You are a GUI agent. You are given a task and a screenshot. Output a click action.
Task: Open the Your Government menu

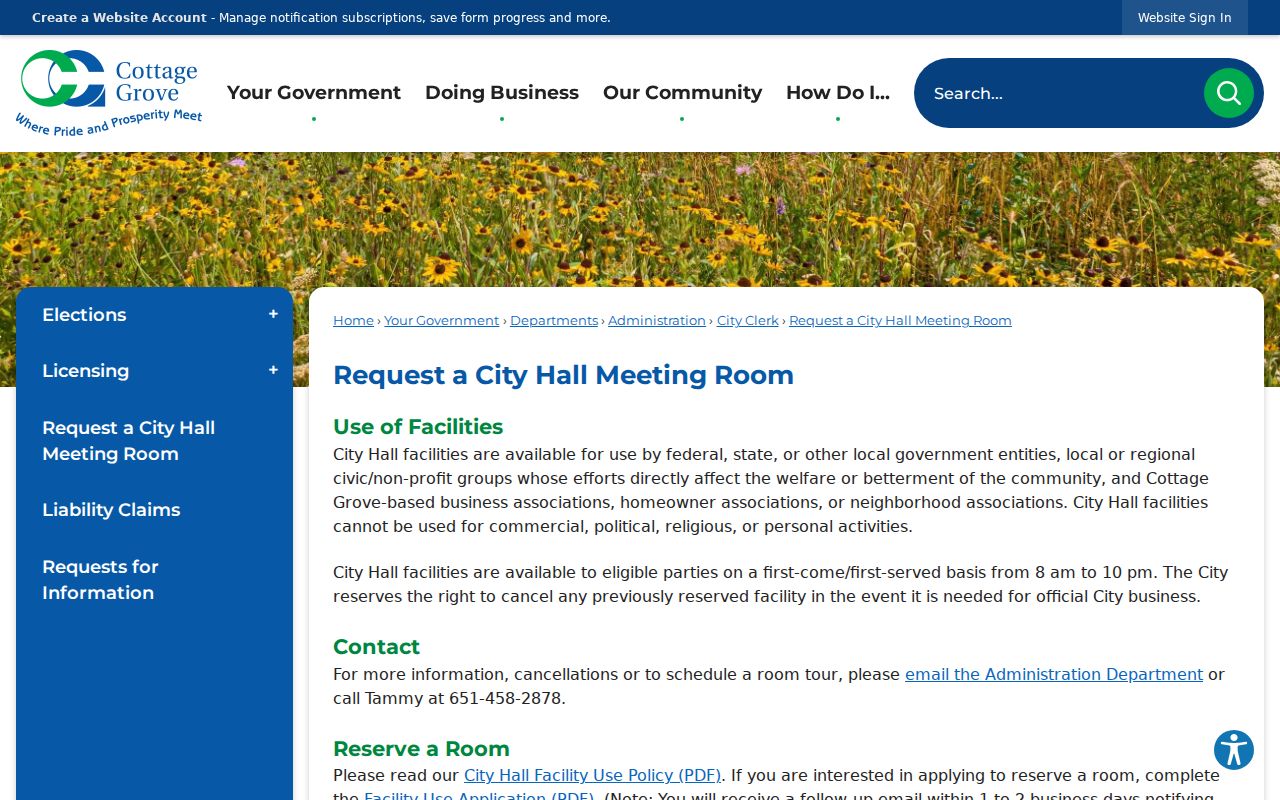(x=314, y=93)
